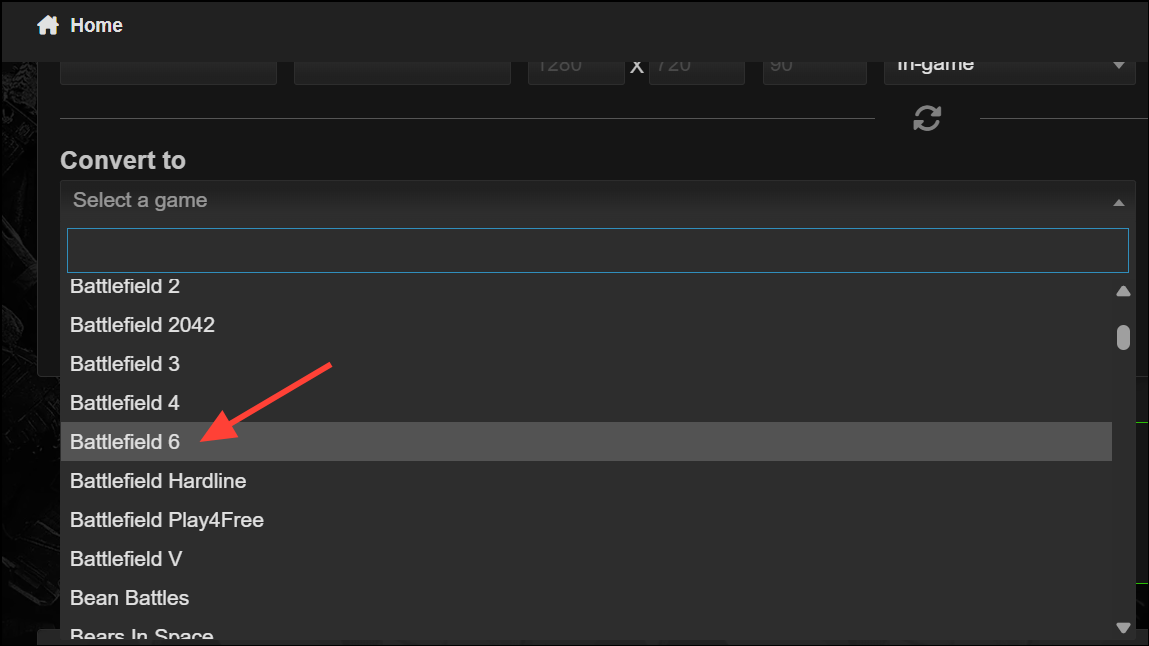Pick Battlefield Play4Free option
The image size is (1149, 646).
coord(585,520)
